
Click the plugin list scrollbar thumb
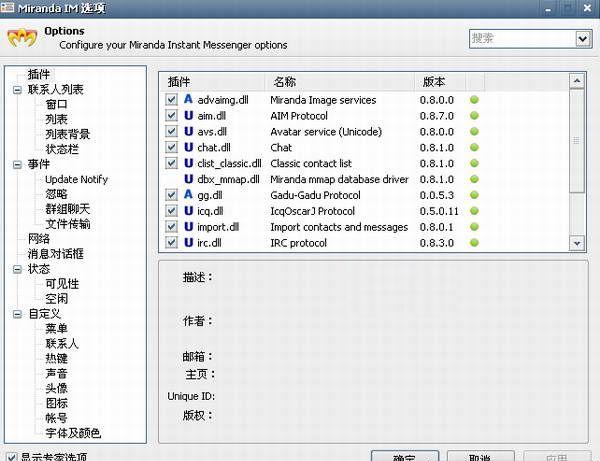coord(577,141)
